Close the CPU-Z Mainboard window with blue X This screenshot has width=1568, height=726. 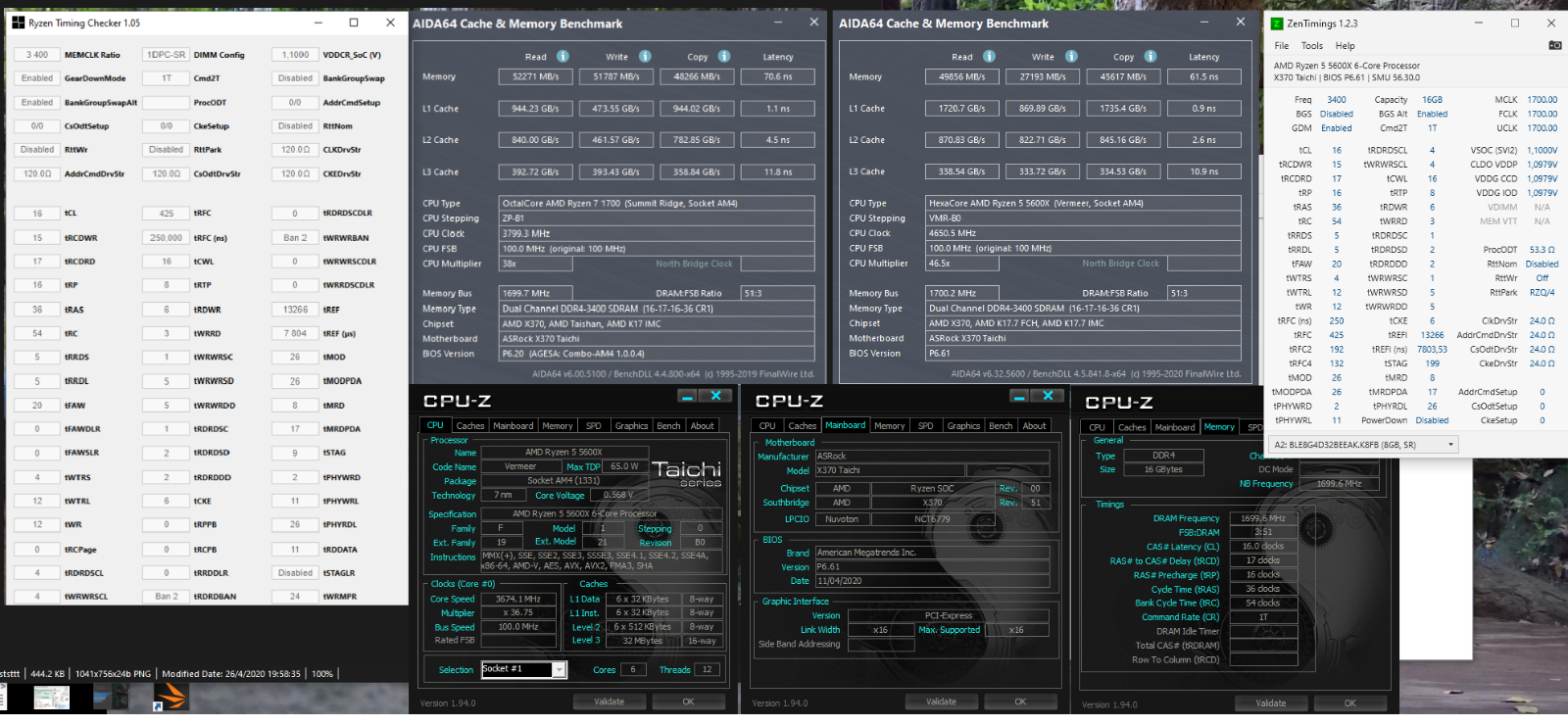pos(1048,396)
